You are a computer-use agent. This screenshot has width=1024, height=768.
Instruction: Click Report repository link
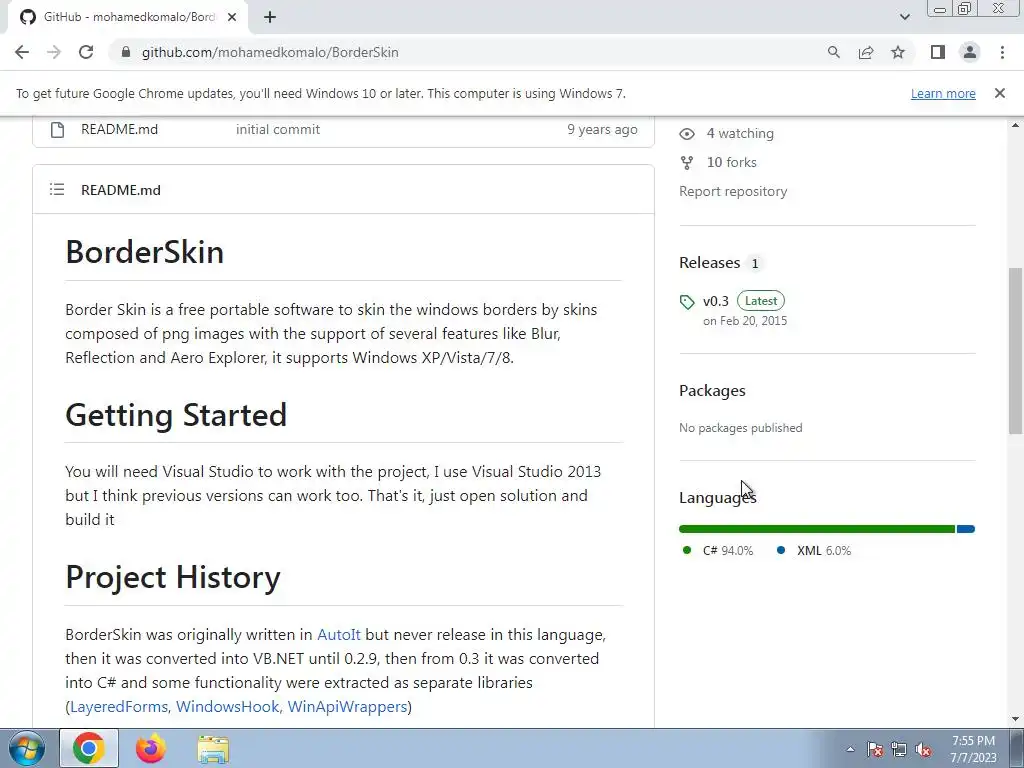733,191
